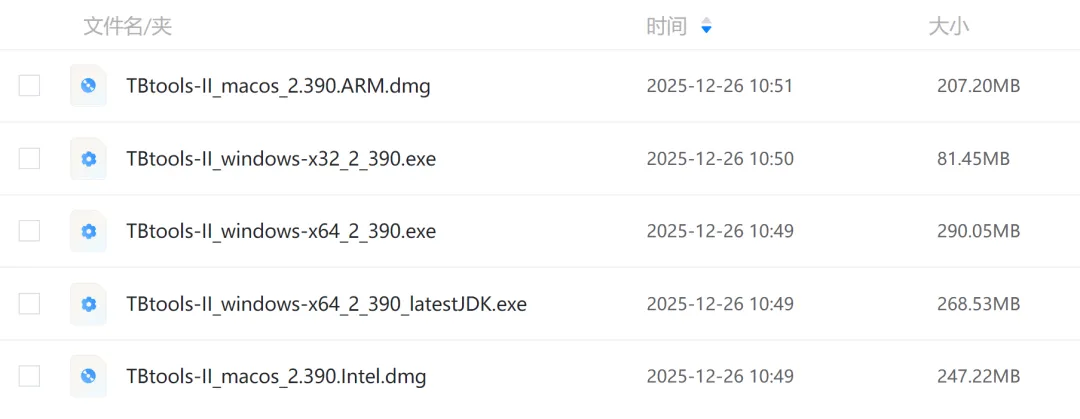
Task: Click the TBtools-II_macos_2.390.Intel.dmg file name
Action: coord(276,377)
